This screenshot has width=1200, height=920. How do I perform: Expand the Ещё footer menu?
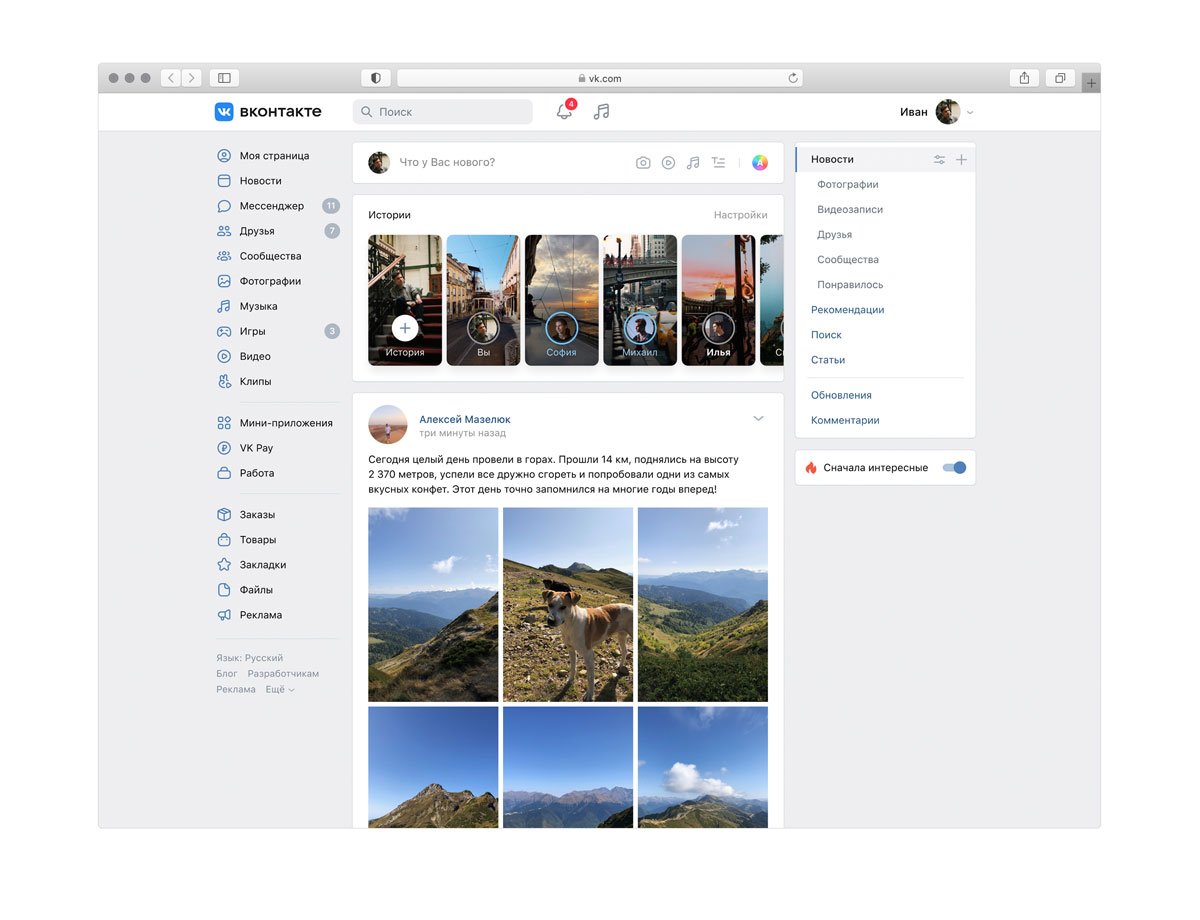279,689
